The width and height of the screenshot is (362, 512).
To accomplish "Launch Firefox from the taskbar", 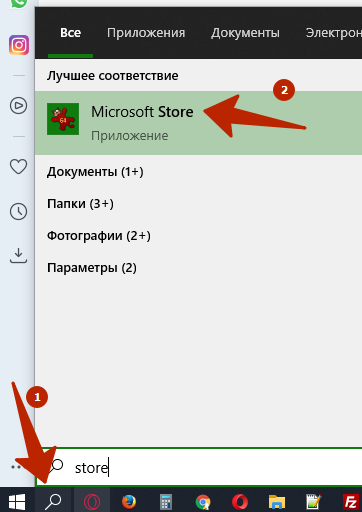I will coord(129,502).
